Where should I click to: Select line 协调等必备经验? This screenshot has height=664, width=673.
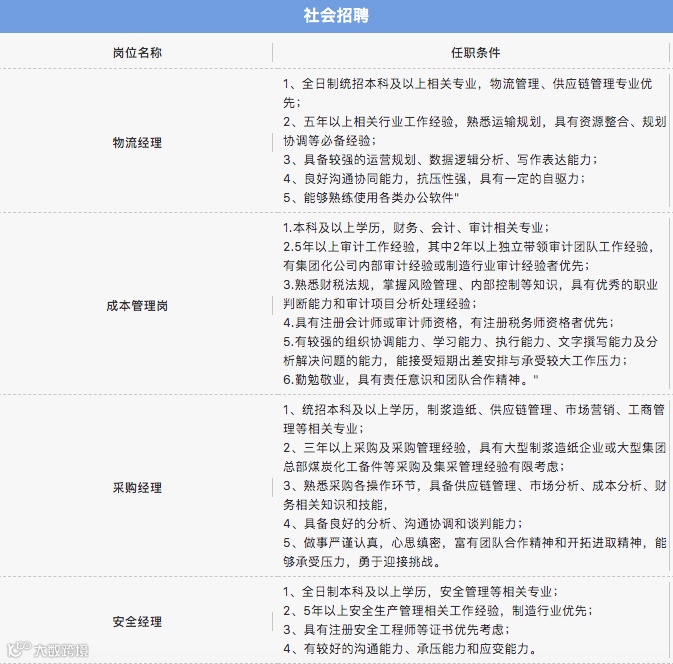[330, 140]
